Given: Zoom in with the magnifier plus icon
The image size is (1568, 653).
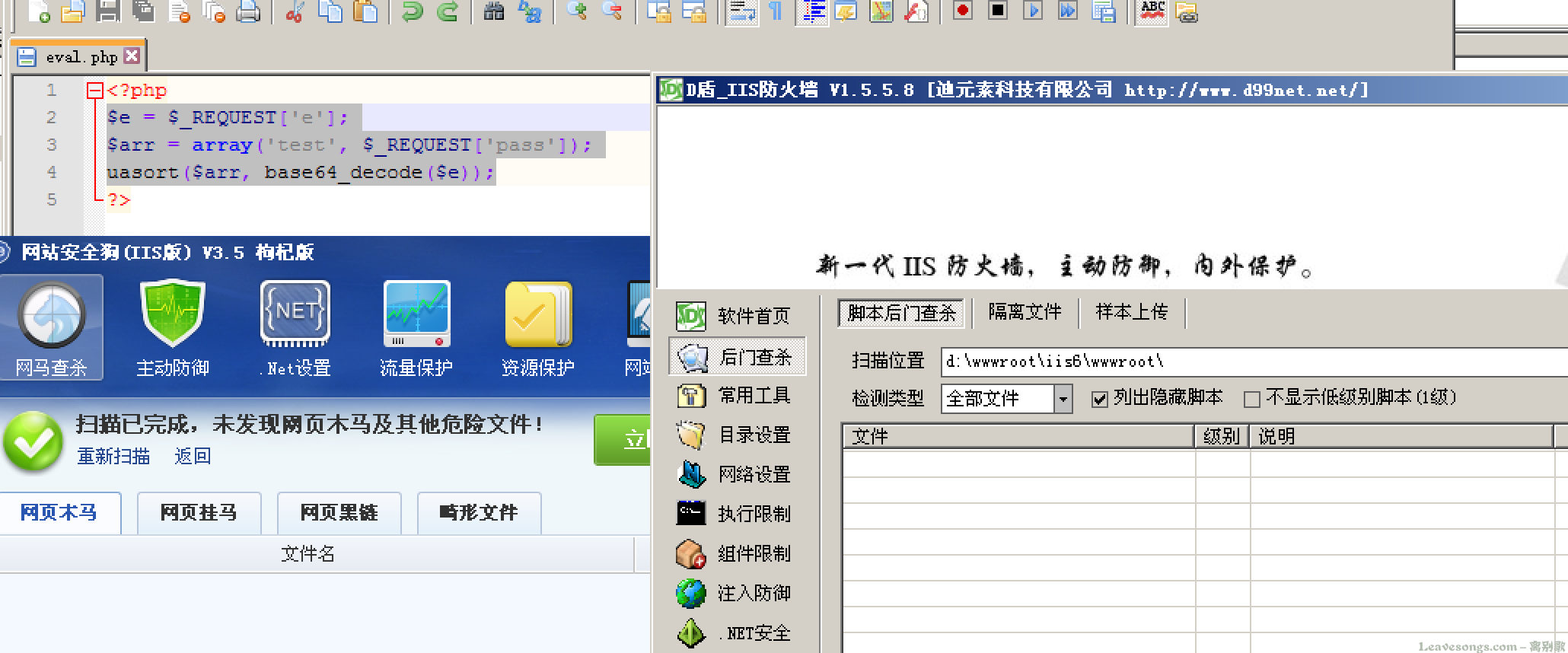Looking at the screenshot, I should (x=576, y=11).
